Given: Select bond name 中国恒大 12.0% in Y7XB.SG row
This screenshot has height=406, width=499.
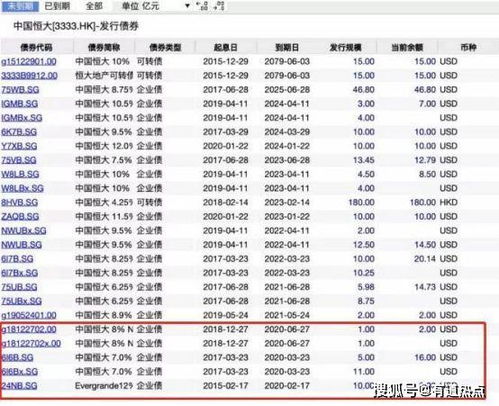Looking at the screenshot, I should [104, 146].
